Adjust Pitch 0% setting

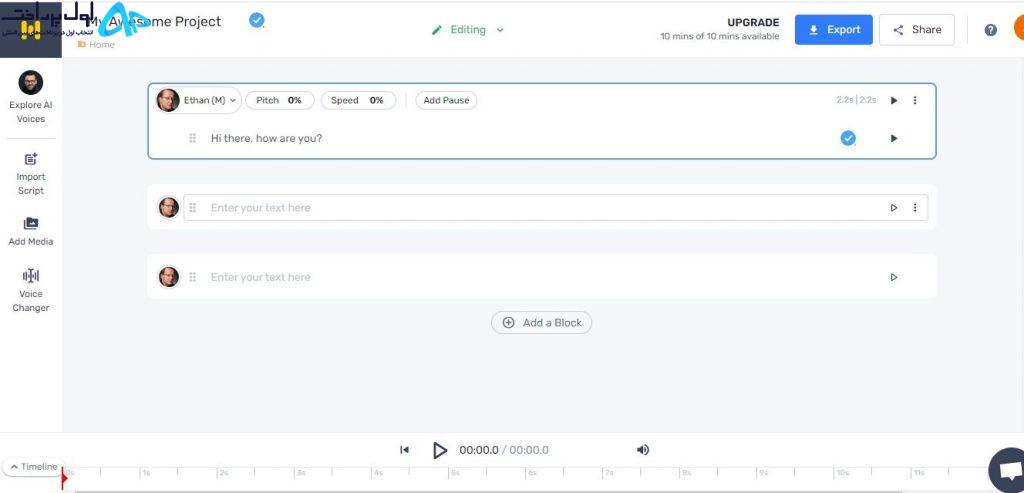[280, 101]
